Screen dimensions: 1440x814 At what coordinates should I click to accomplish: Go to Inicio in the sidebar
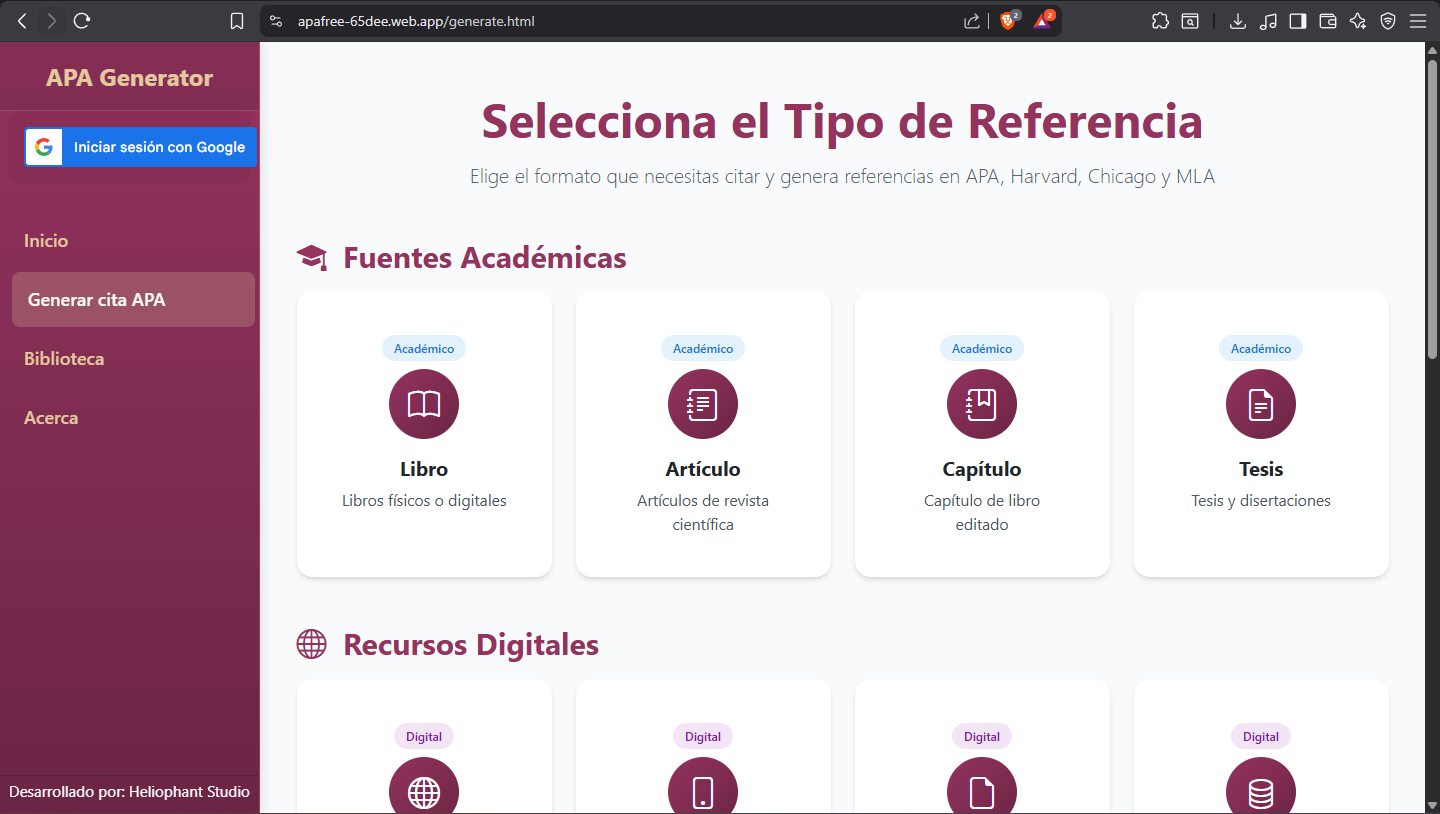tap(46, 241)
